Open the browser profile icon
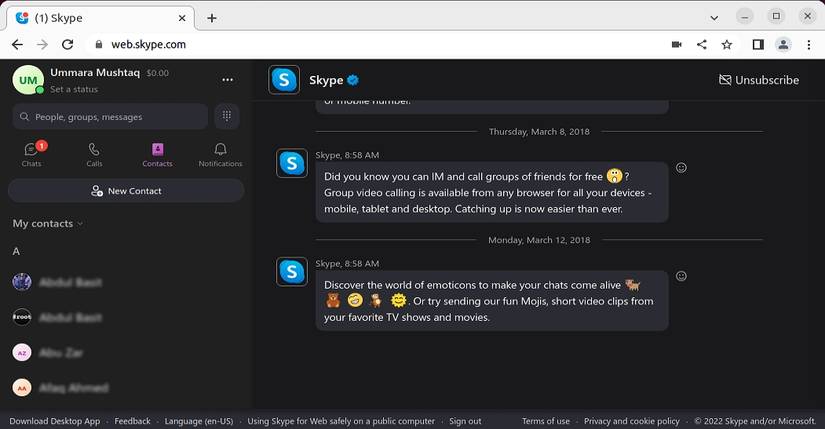 pos(783,45)
